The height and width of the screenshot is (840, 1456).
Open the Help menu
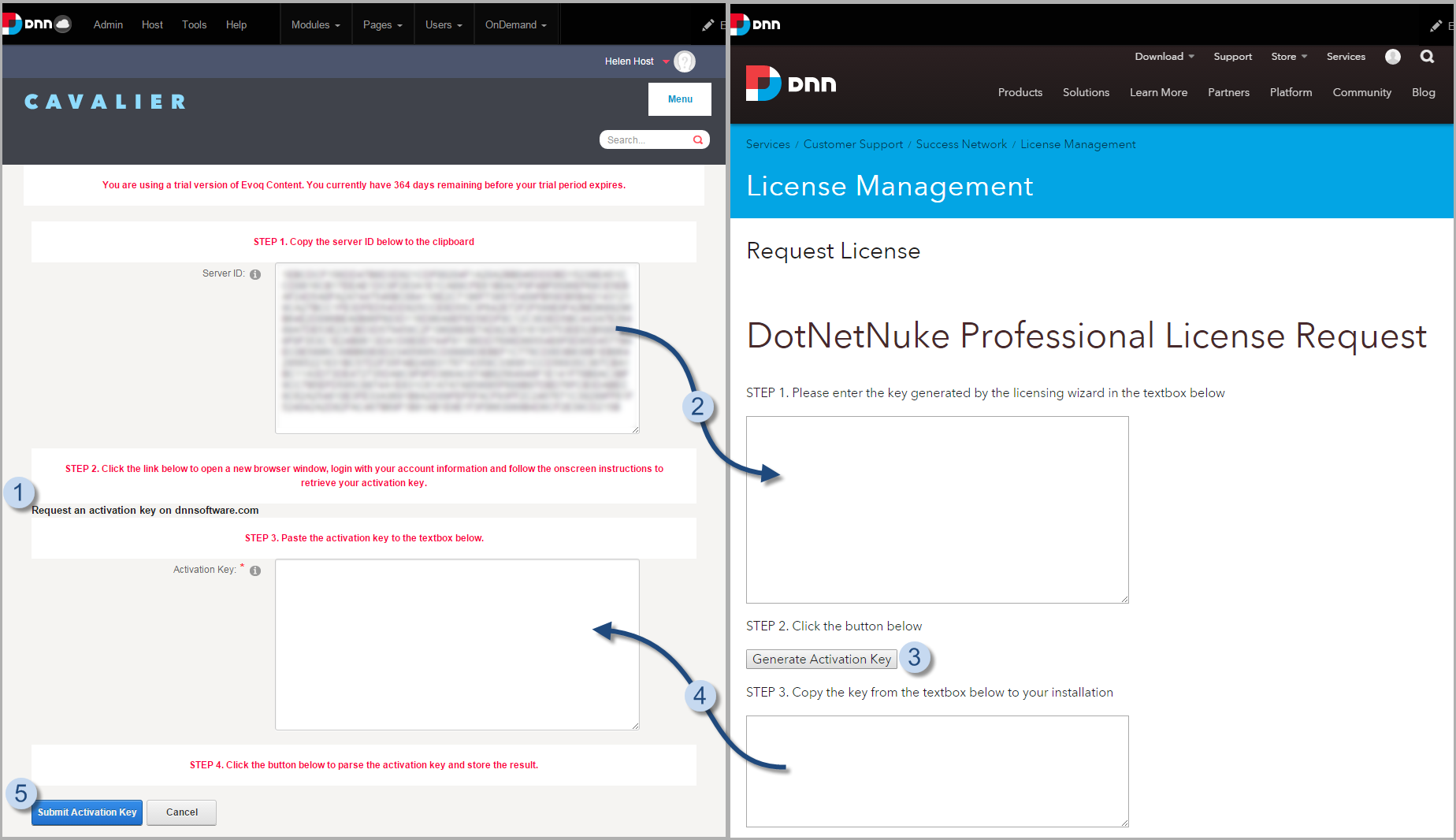pos(236,24)
